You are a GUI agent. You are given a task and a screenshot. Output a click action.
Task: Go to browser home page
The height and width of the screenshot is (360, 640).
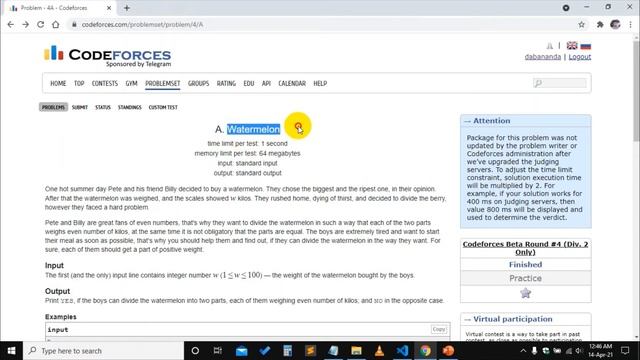[56, 24]
